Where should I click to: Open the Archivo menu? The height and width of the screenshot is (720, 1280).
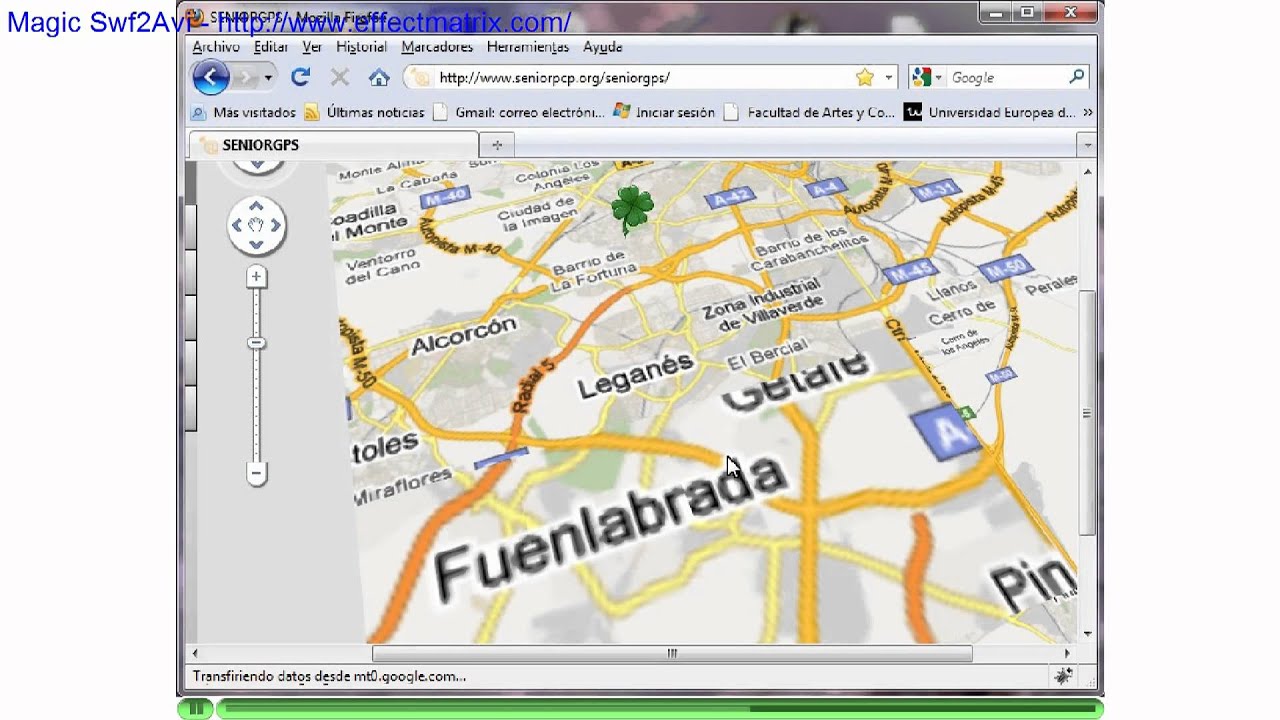click(216, 47)
